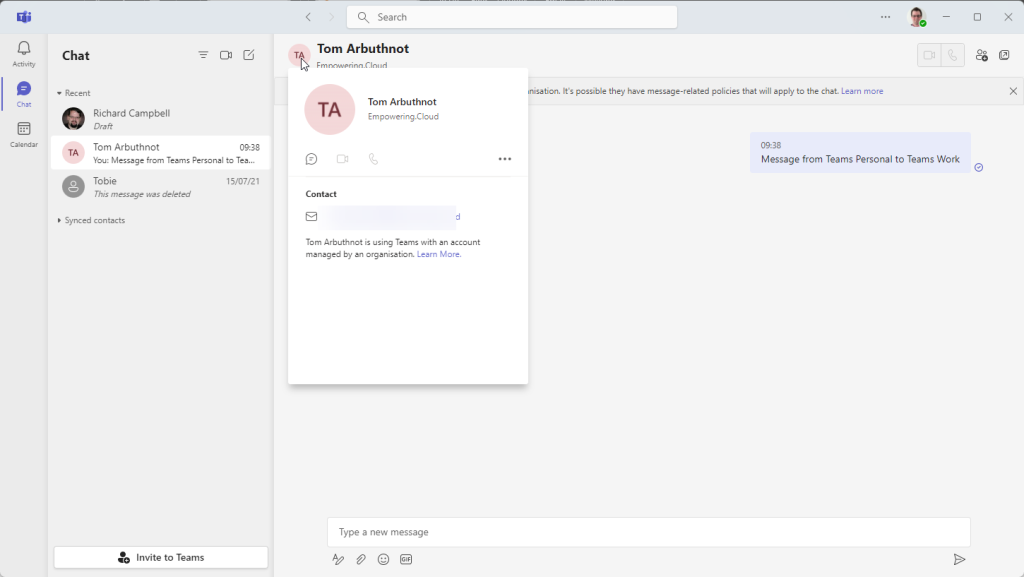The image size is (1024, 577).
Task: Open the text format options
Action: 338,559
